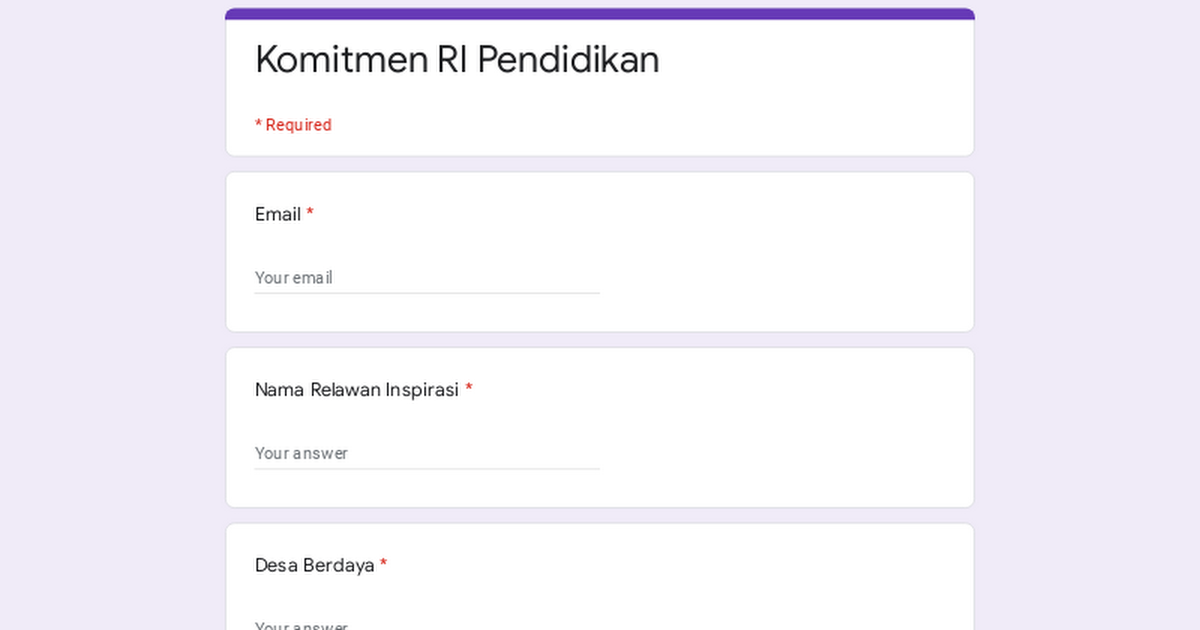Click the Nama Relawan Inspirasi question label
This screenshot has width=1200, height=630.
point(357,389)
